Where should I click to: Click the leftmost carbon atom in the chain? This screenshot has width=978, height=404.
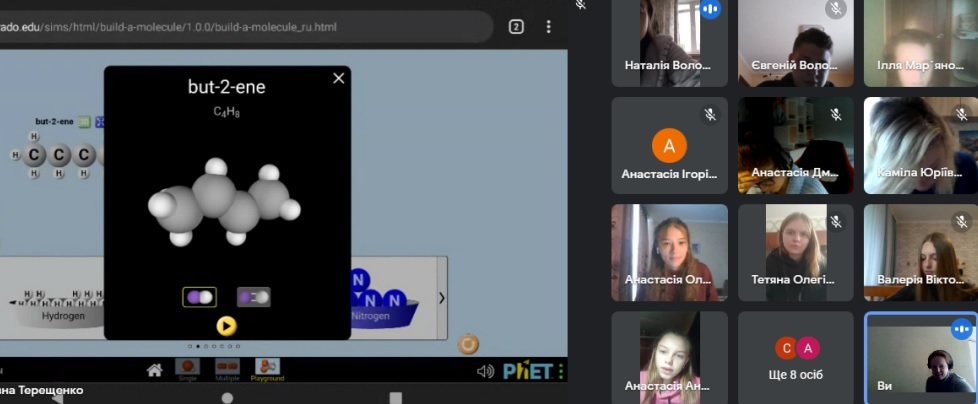click(34, 155)
